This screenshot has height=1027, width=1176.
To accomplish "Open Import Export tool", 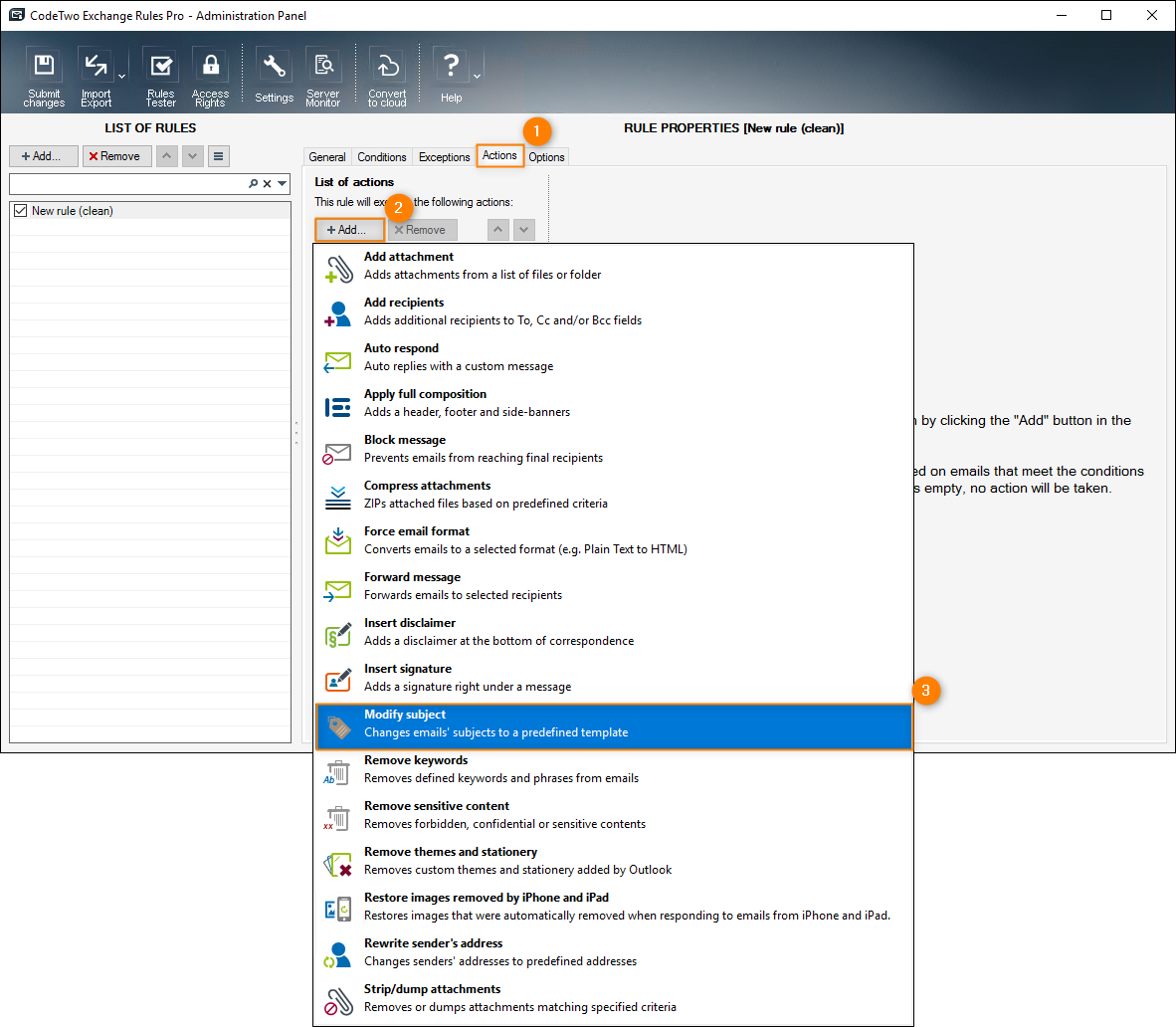I will coord(96,78).
